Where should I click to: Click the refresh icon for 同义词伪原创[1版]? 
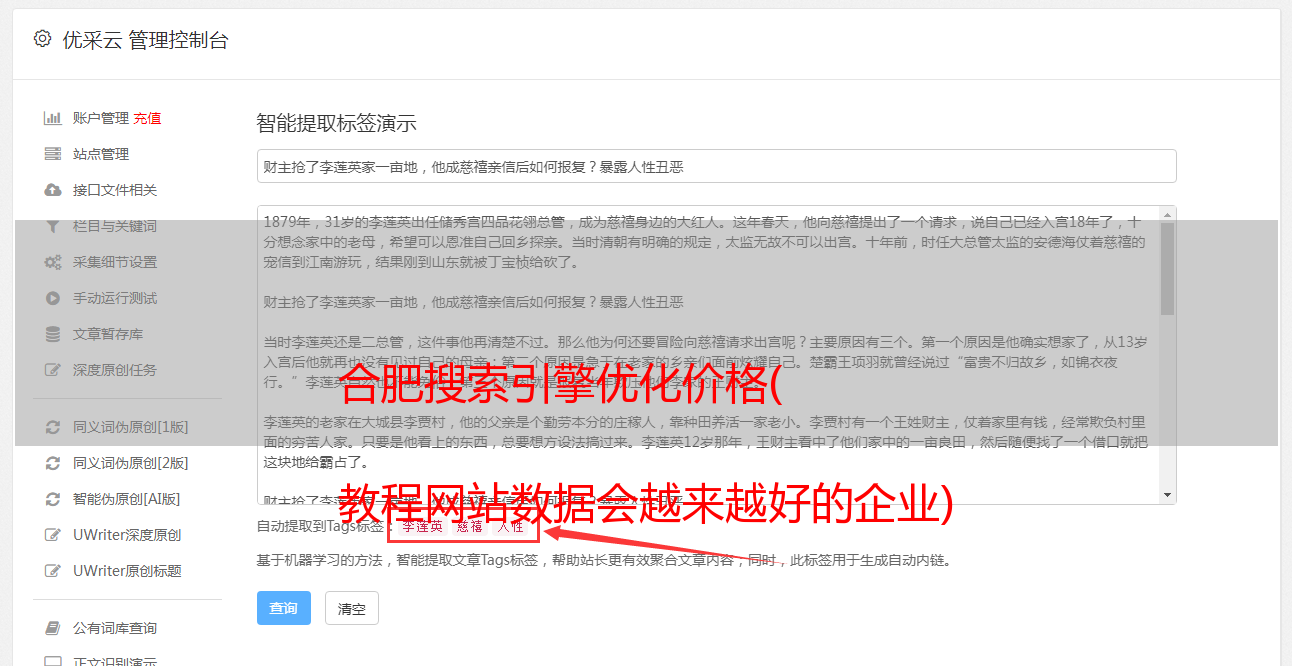pyautogui.click(x=53, y=427)
